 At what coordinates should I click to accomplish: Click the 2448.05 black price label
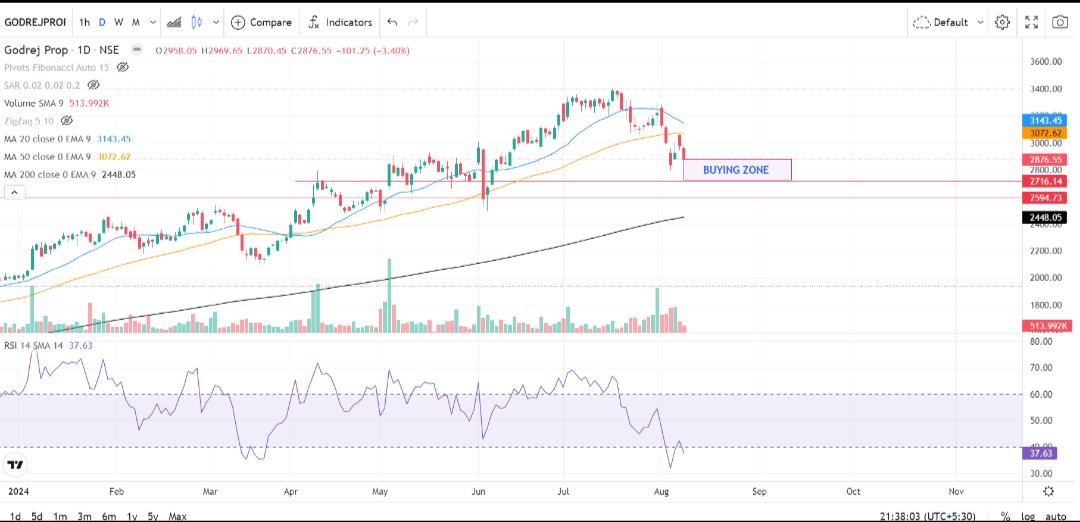coord(1044,218)
